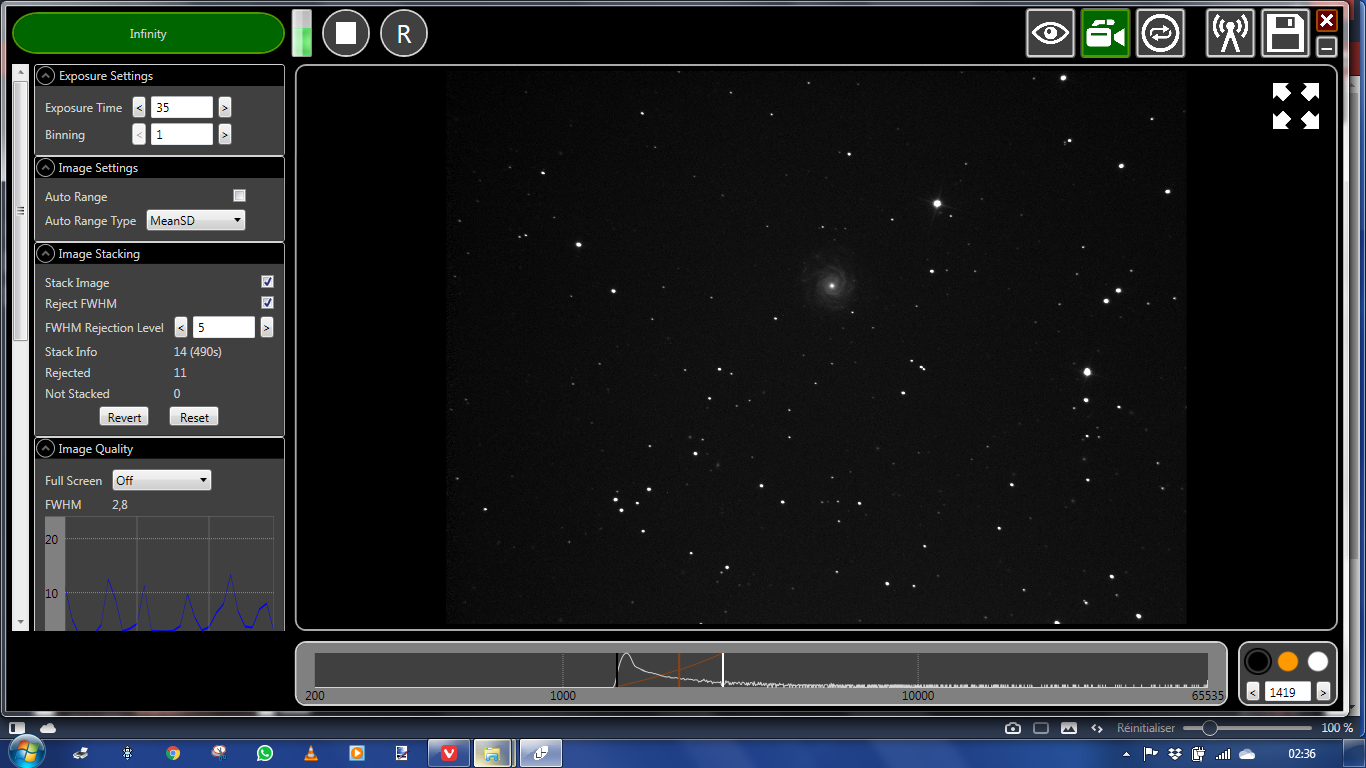The height and width of the screenshot is (768, 1366).
Task: Collapse the Exposure Settings section
Action: tap(45, 76)
